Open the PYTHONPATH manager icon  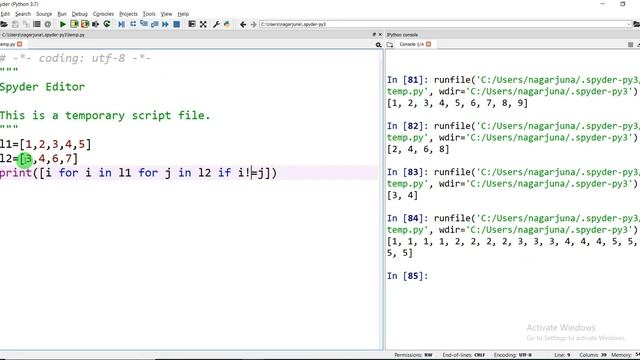coord(227,24)
